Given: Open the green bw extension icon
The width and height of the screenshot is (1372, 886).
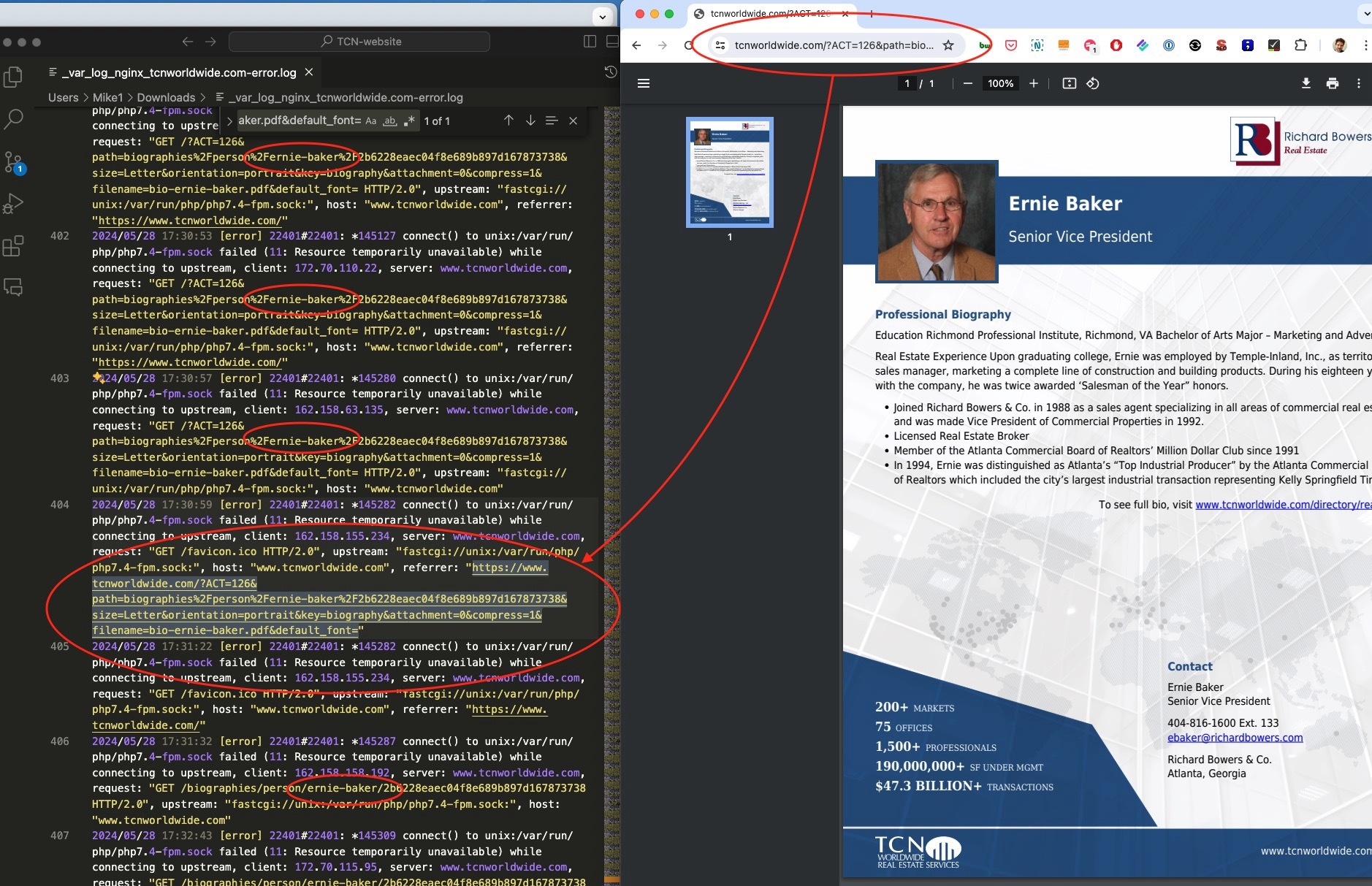Looking at the screenshot, I should click(985, 45).
